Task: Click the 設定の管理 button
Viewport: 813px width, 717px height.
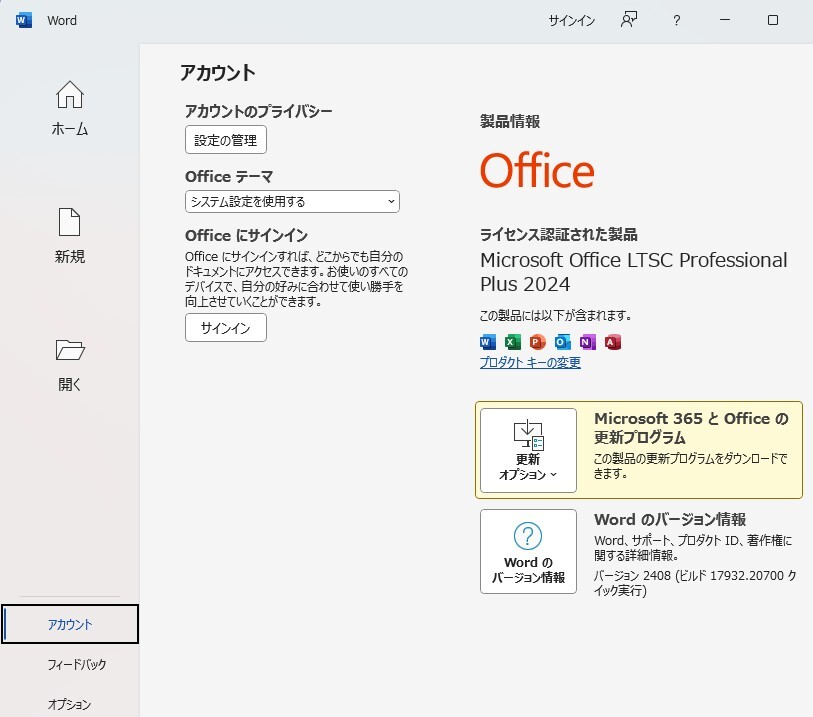Action: click(226, 139)
